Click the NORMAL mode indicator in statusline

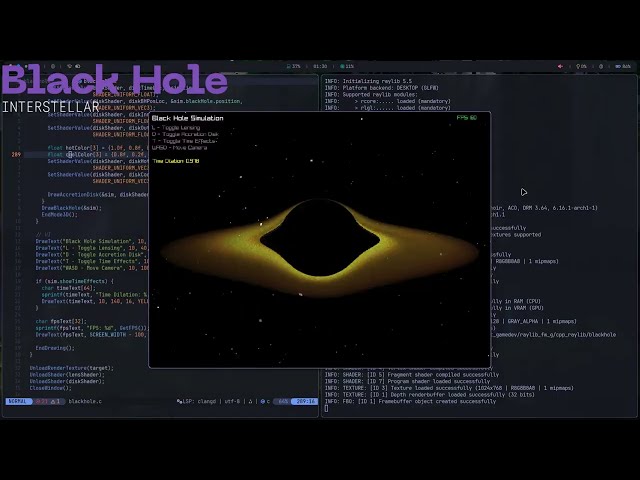(18, 401)
